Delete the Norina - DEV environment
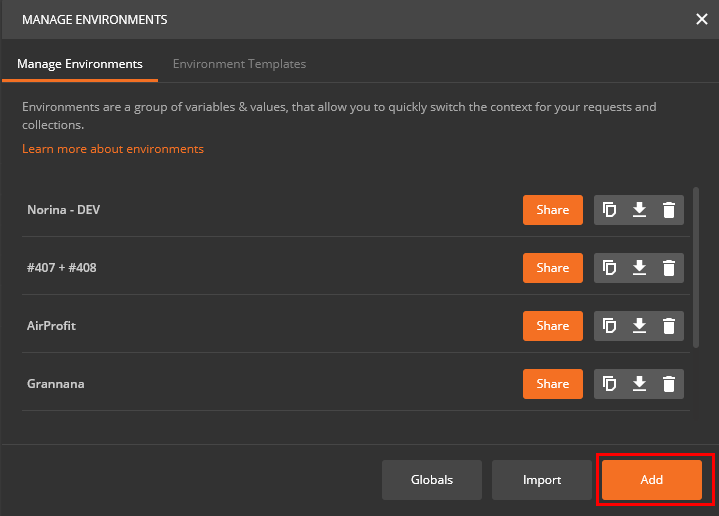The height and width of the screenshot is (516, 719). pos(669,210)
